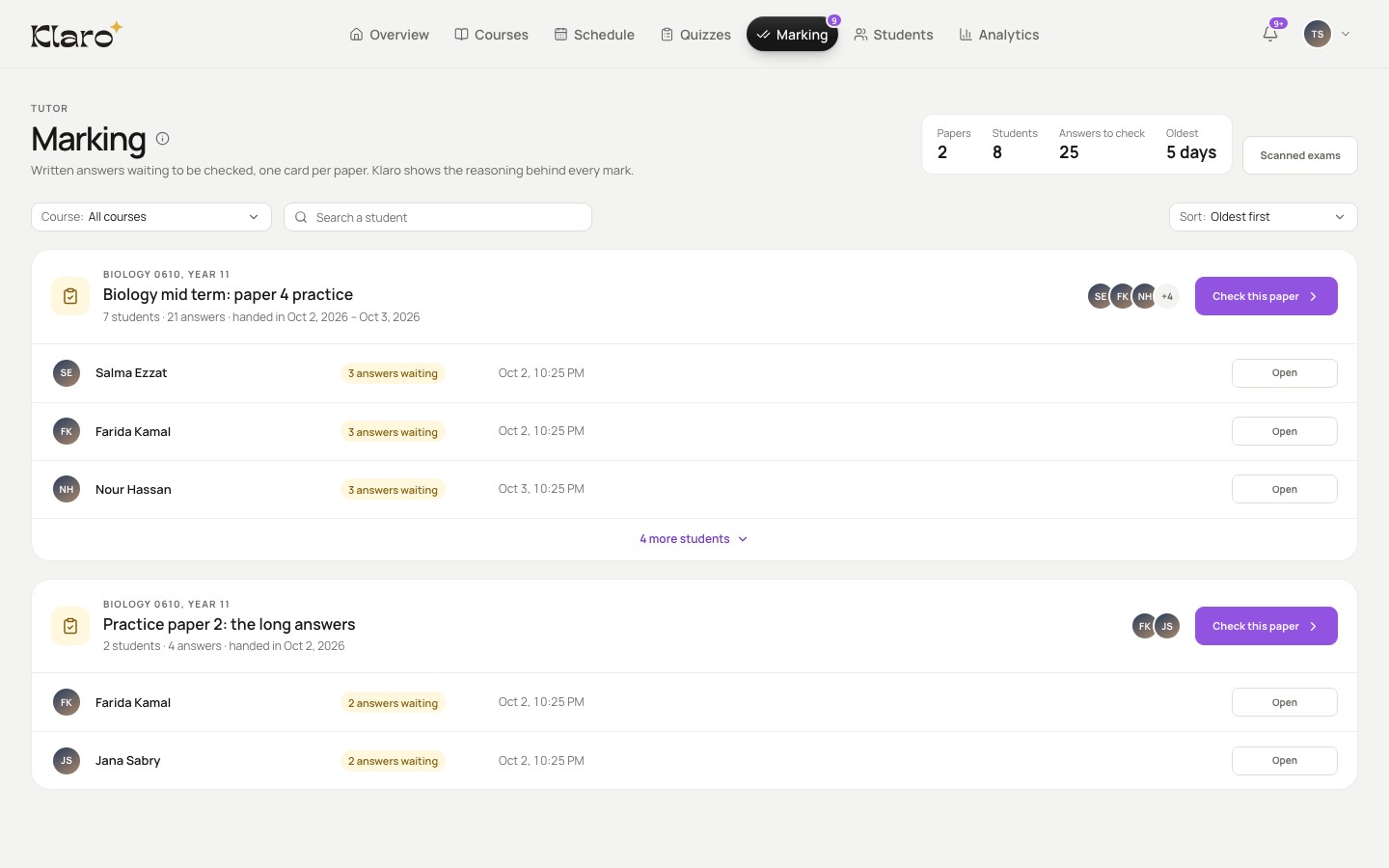Open the notifications bell
The height and width of the screenshot is (868, 1389).
click(x=1270, y=34)
